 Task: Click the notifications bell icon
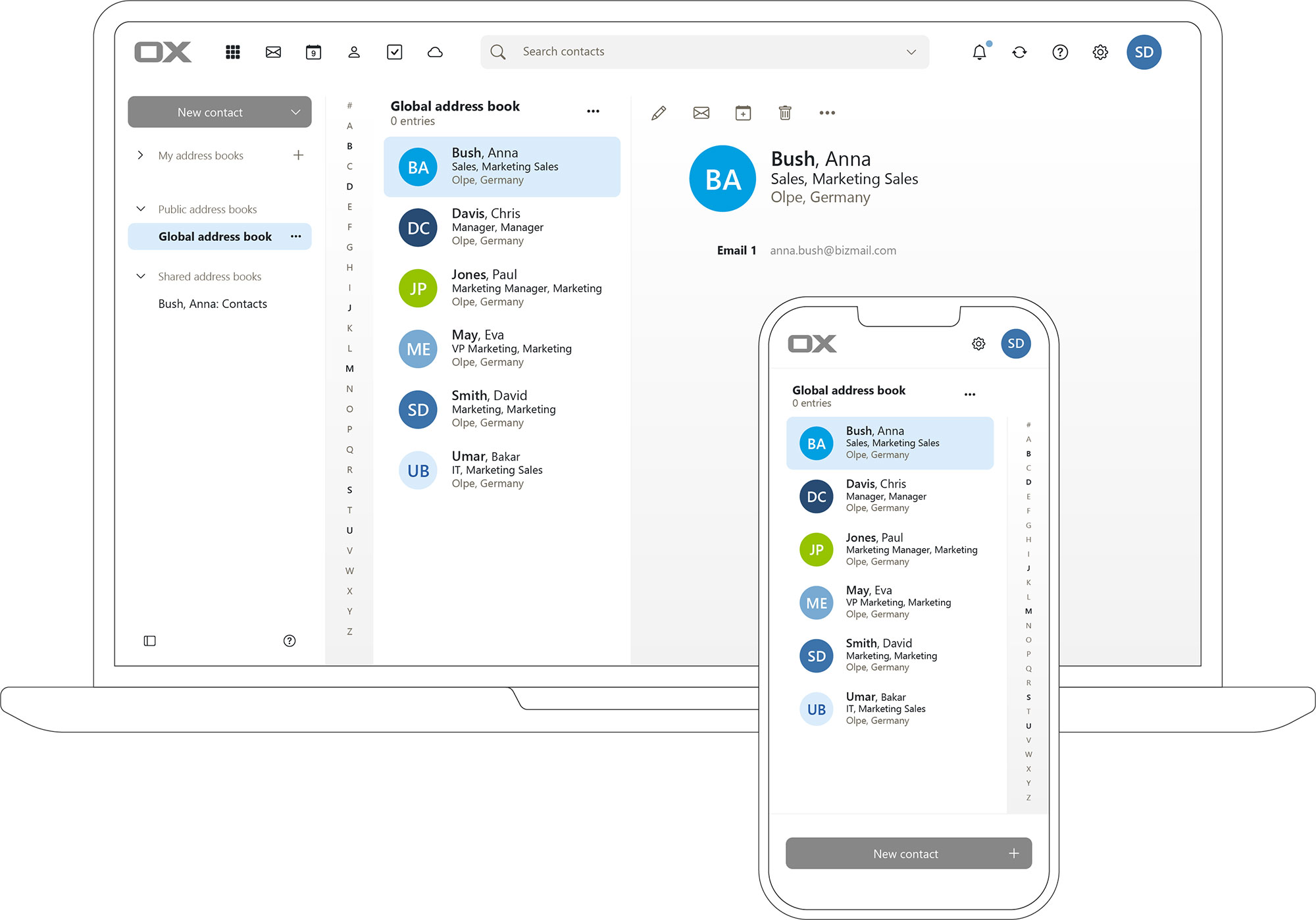point(979,52)
